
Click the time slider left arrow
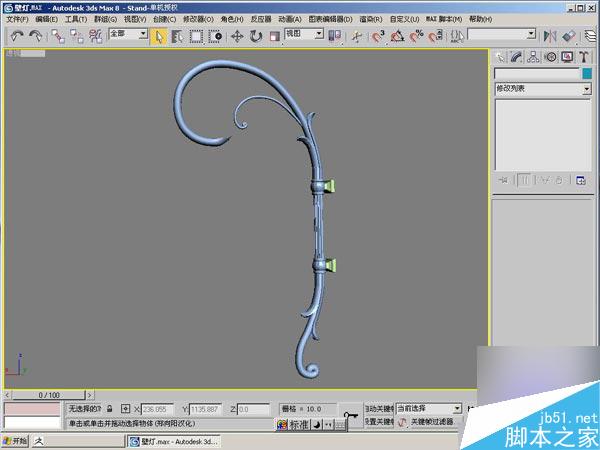pyautogui.click(x=7, y=395)
